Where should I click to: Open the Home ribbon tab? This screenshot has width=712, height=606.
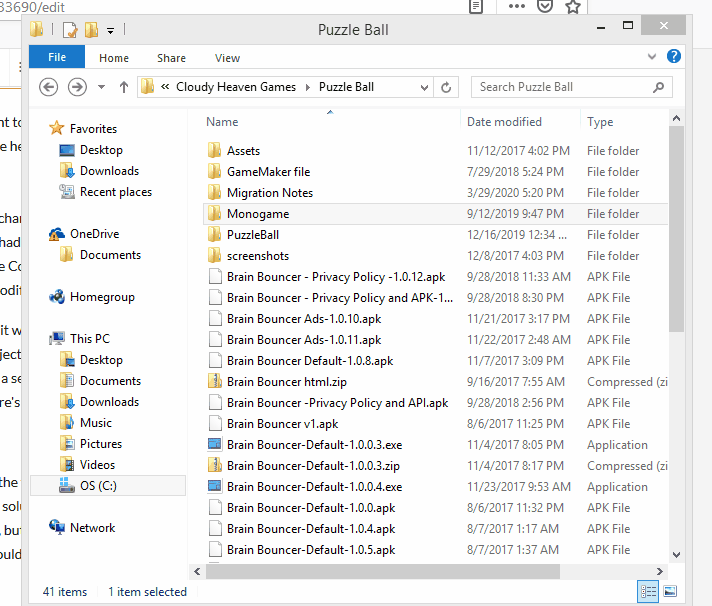pos(114,58)
